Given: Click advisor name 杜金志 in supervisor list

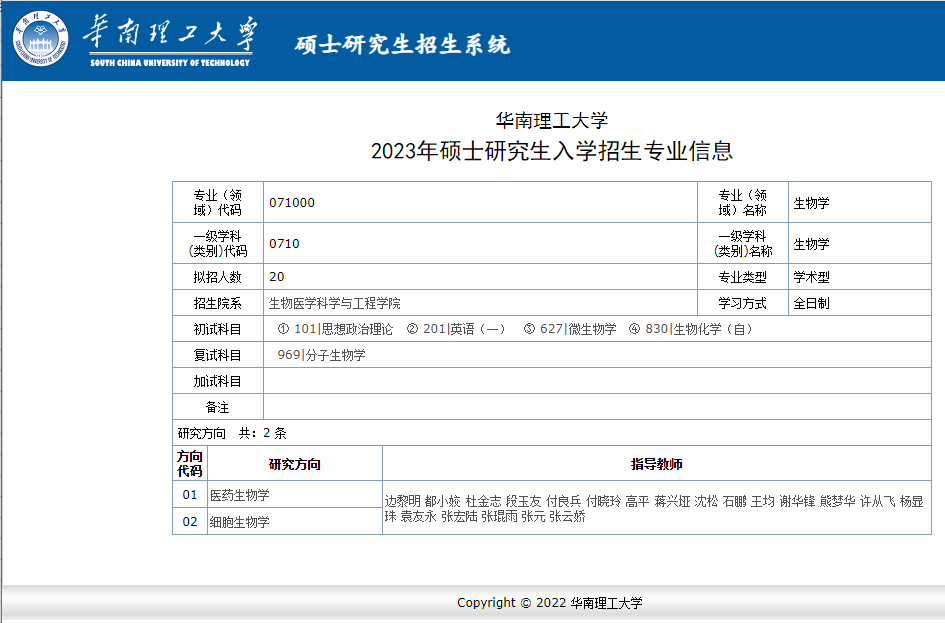Looking at the screenshot, I should click(x=483, y=501).
